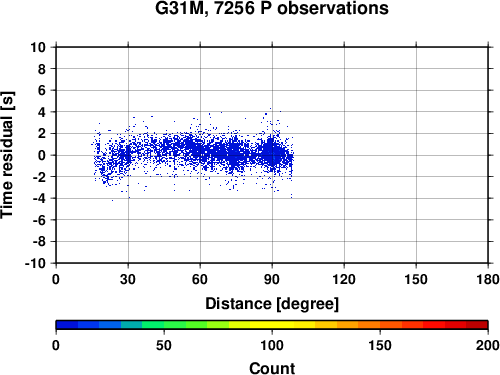
Task: Click the 180 tick label on distance axis
Action: [x=488, y=279]
